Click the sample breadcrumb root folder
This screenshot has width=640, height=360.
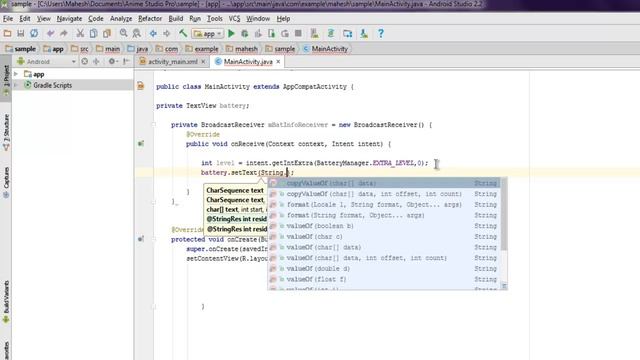click(x=20, y=49)
